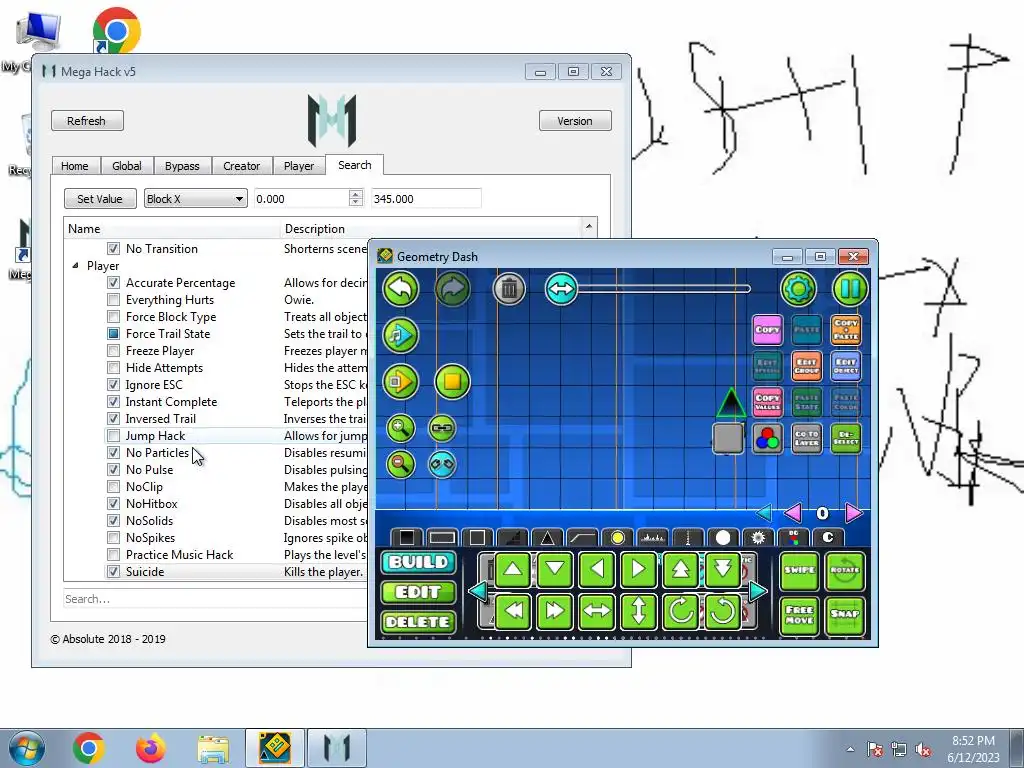Zoom in with the magnifier plus
Screen dimensions: 1024x768
pyautogui.click(x=400, y=428)
